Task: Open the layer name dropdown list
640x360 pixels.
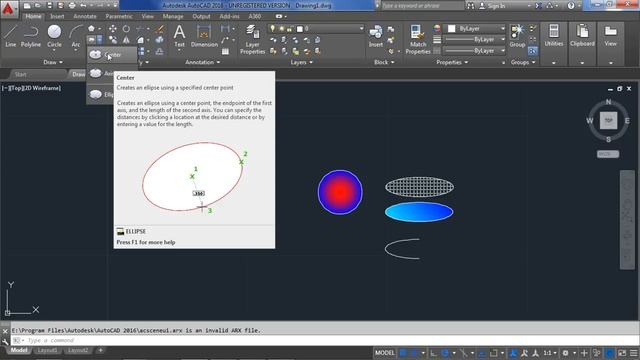Action: (x=361, y=29)
